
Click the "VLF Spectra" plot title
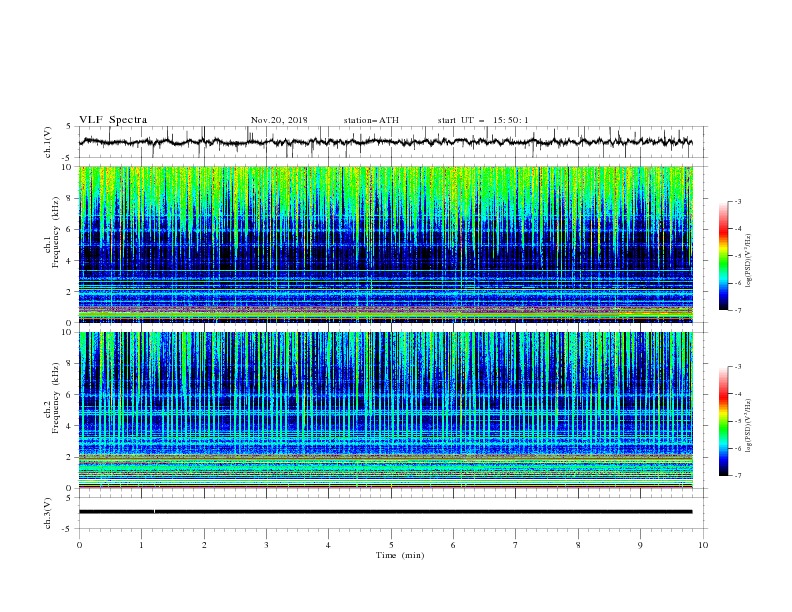pos(113,120)
